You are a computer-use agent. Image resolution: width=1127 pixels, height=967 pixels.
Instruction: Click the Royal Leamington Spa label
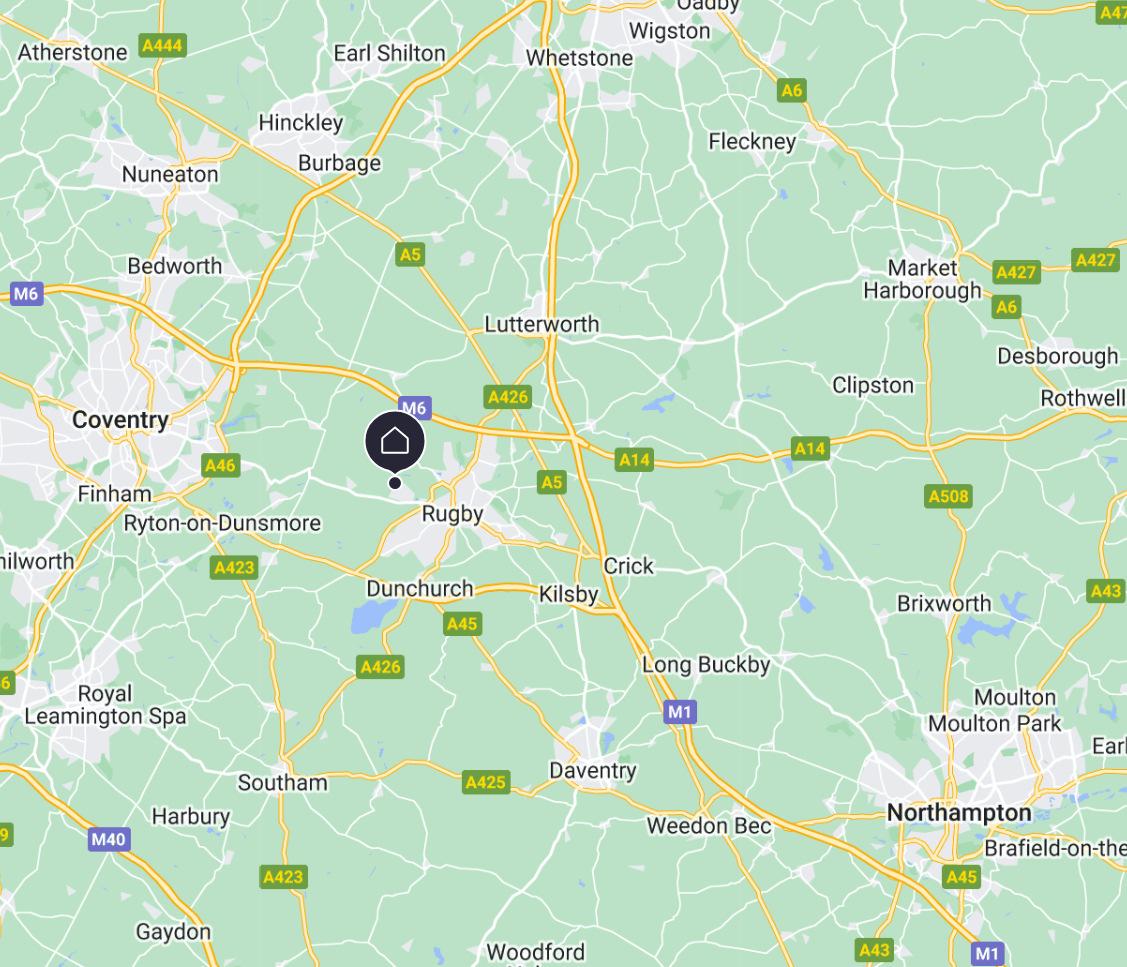[x=106, y=705]
